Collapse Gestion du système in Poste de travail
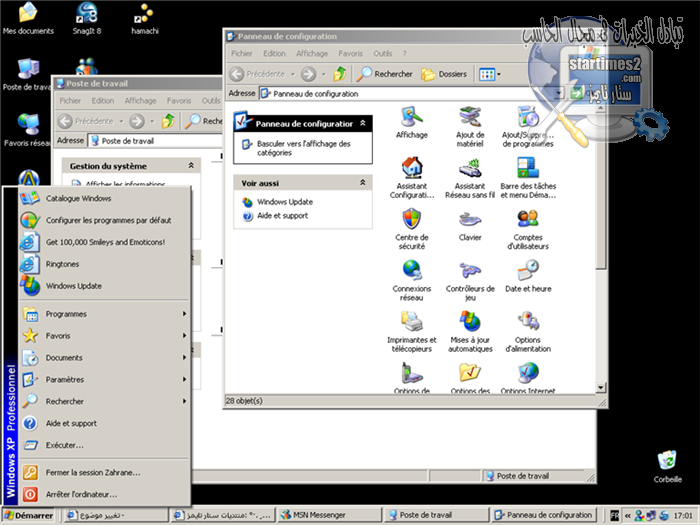This screenshot has width=700, height=525. pos(191,165)
